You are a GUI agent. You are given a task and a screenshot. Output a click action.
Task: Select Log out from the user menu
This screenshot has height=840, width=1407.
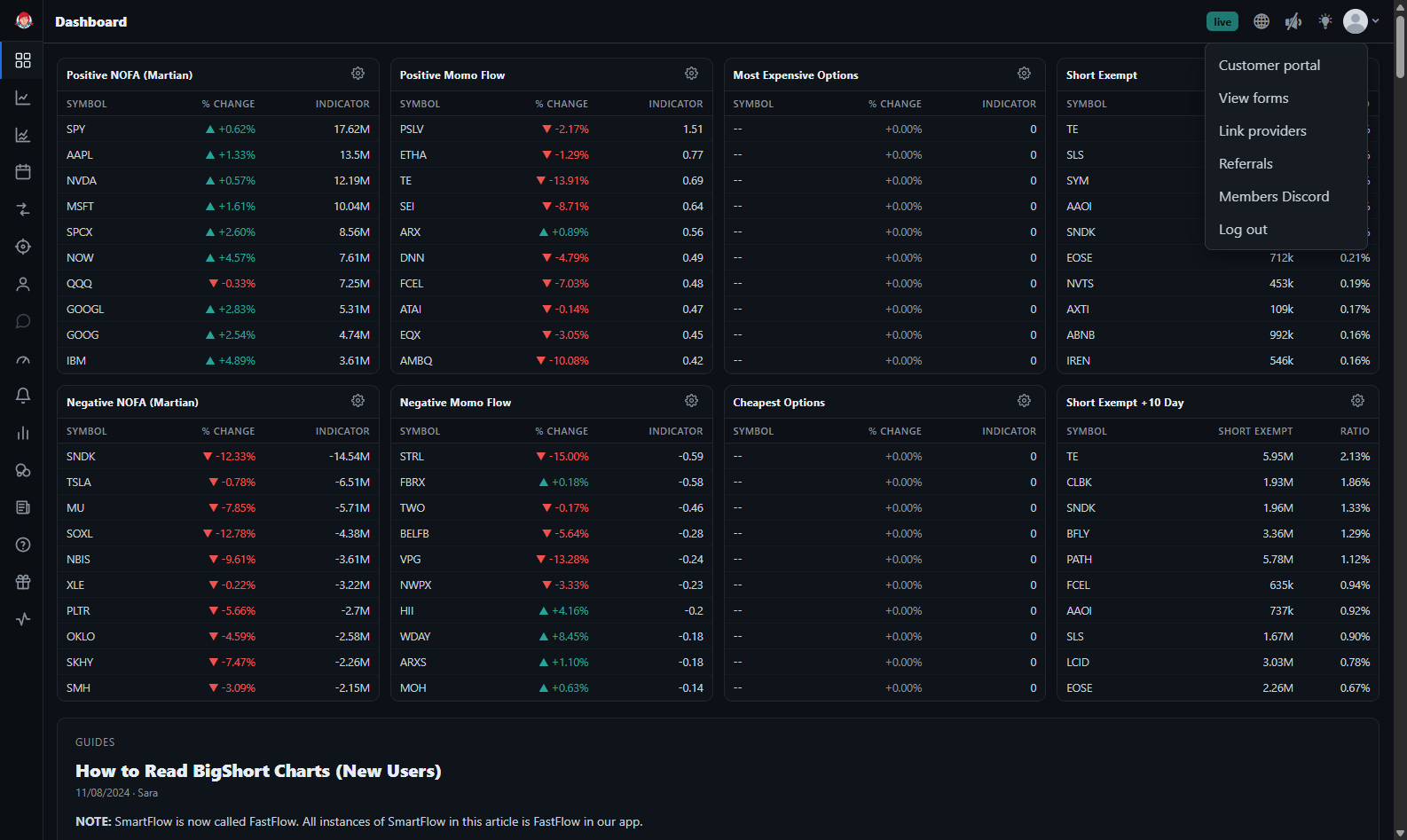click(x=1243, y=230)
